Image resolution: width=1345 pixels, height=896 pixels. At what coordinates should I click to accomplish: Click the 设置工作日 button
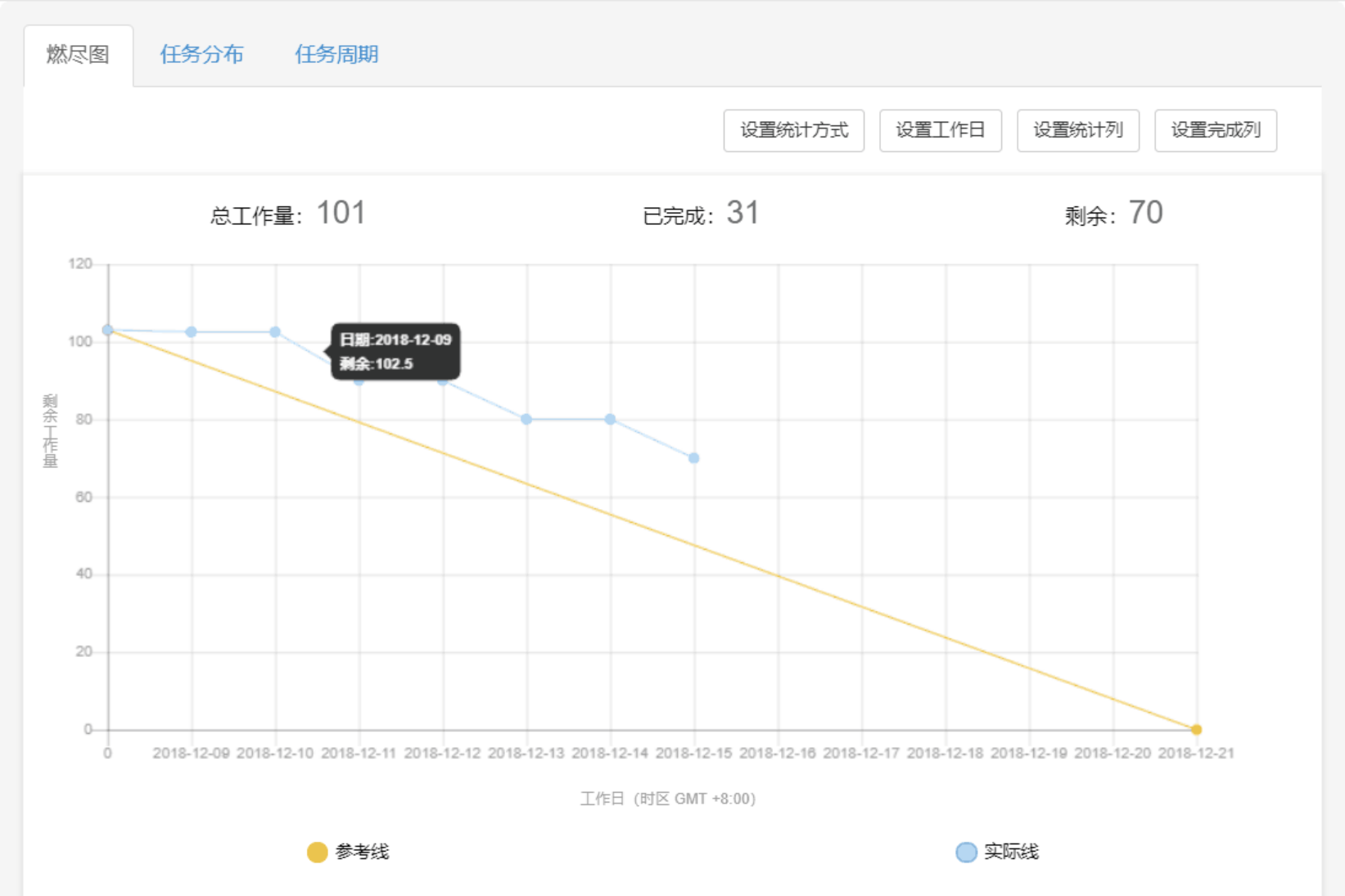pos(941,131)
